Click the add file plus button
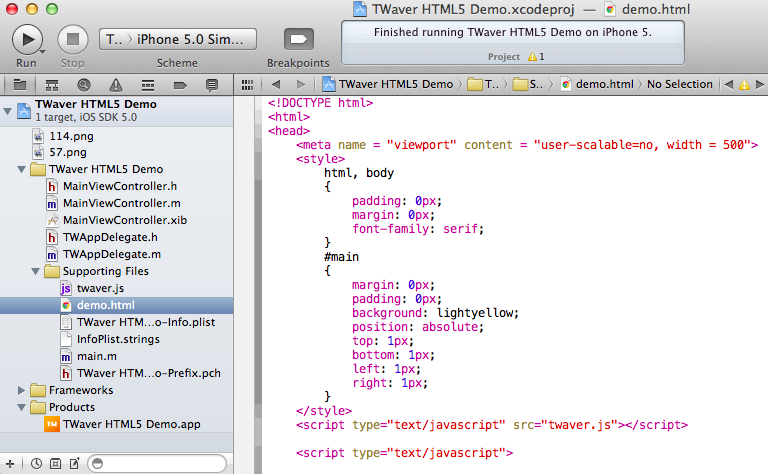Viewport: 768px width, 474px height. (10, 463)
